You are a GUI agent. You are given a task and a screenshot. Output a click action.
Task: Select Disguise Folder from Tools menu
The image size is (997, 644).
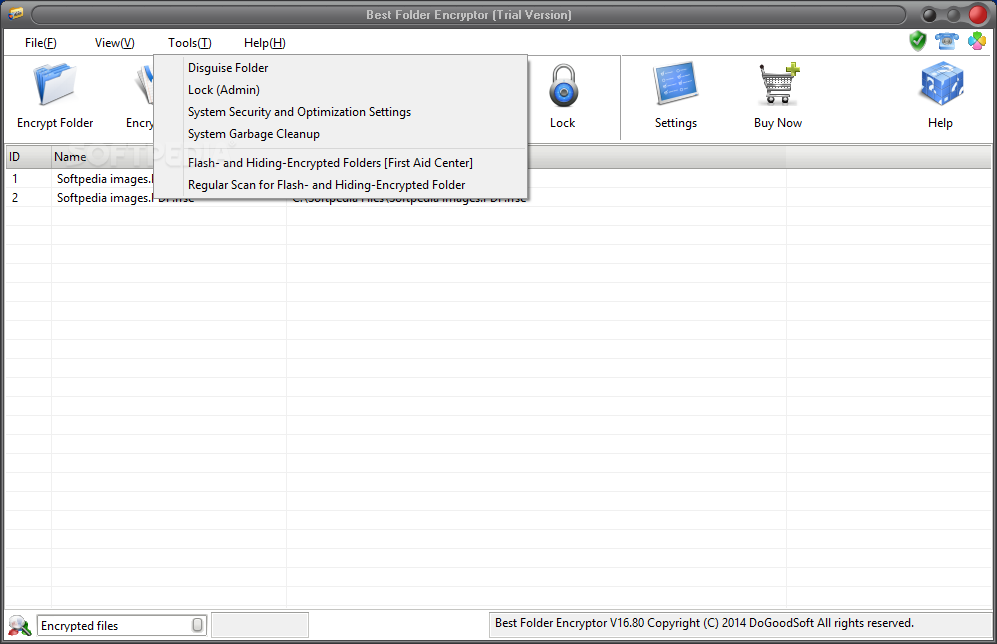[x=341, y=67]
